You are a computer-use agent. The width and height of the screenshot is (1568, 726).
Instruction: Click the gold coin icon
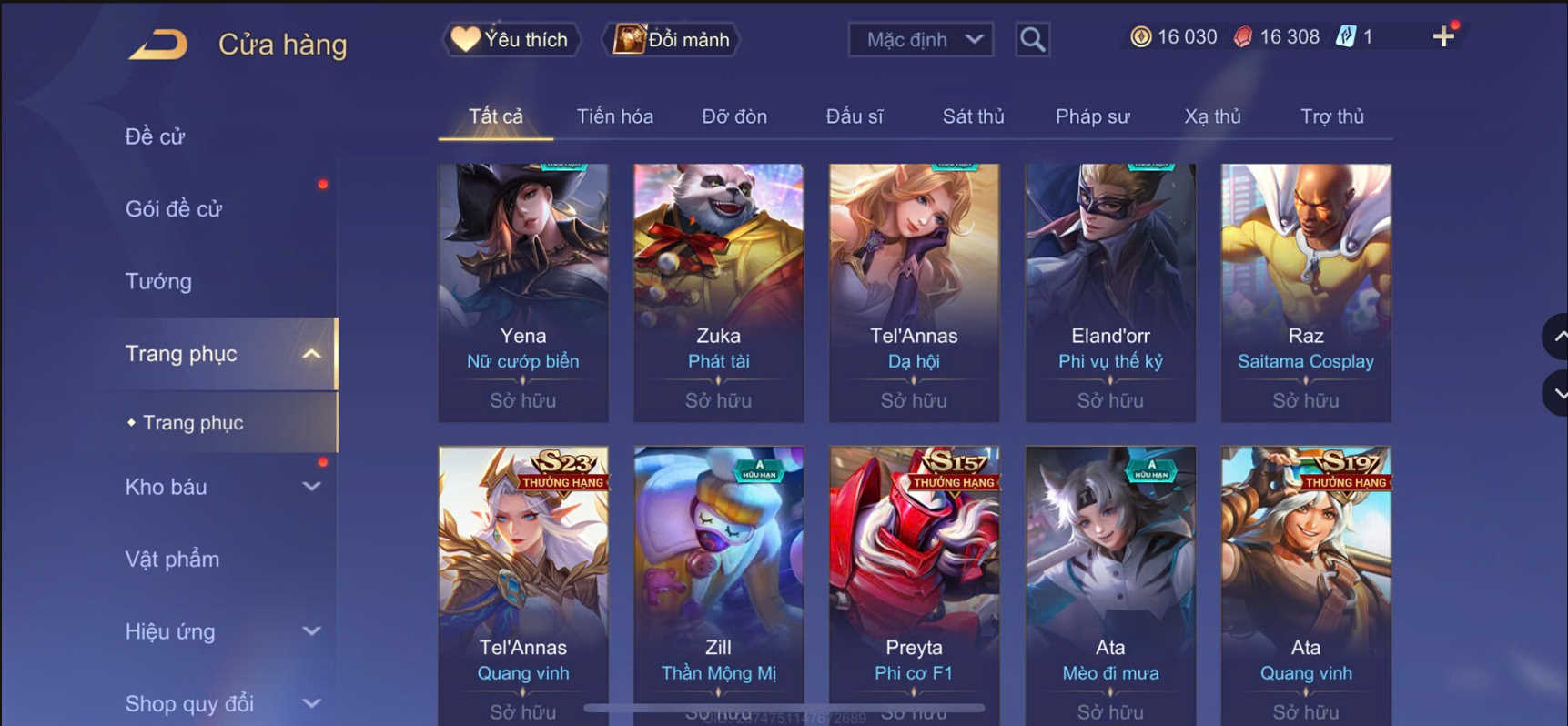[1140, 36]
